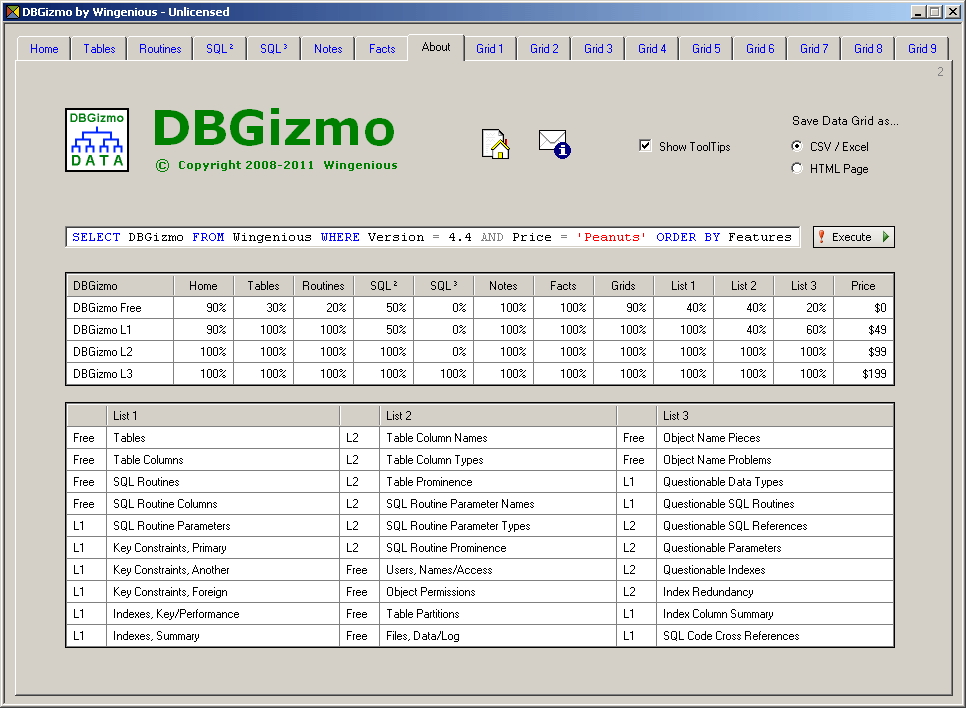Click the Price column header
This screenshot has width=966, height=708.
click(863, 285)
